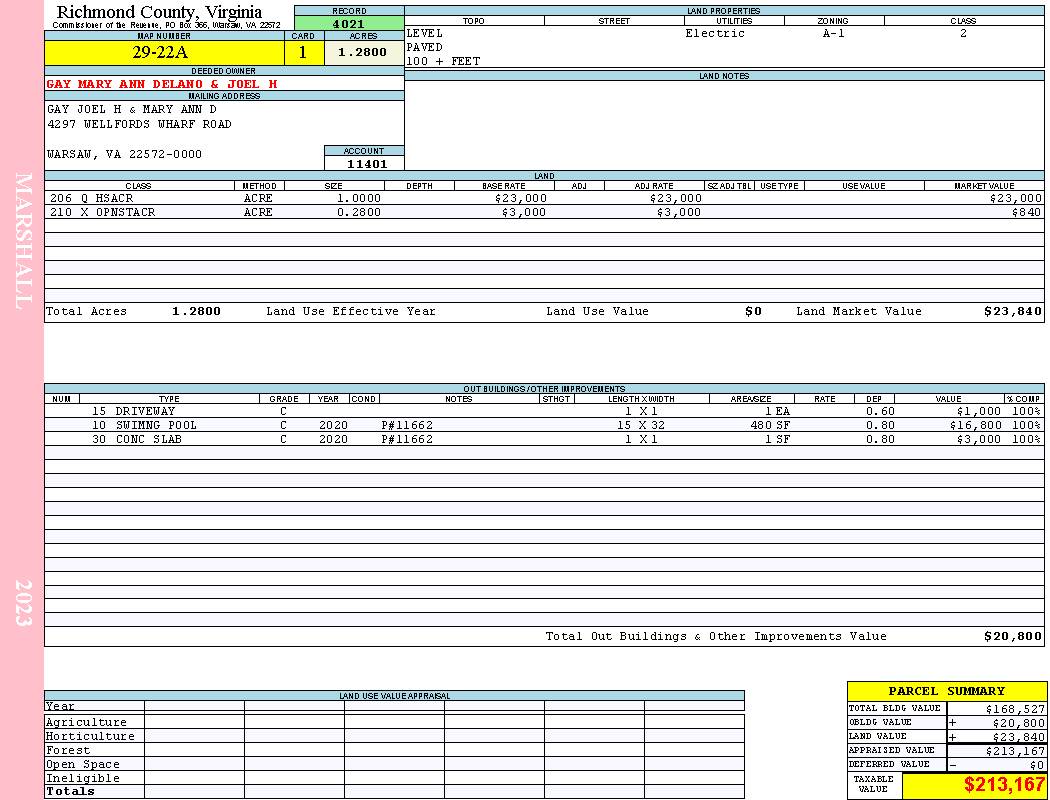Viewport: 1050px width, 800px height.
Task: Click base rate $3,000 in land row
Action: click(x=524, y=212)
